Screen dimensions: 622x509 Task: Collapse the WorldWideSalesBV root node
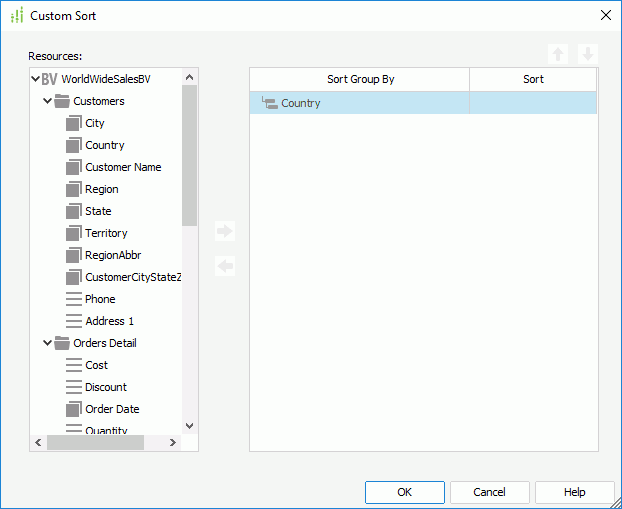[36, 79]
